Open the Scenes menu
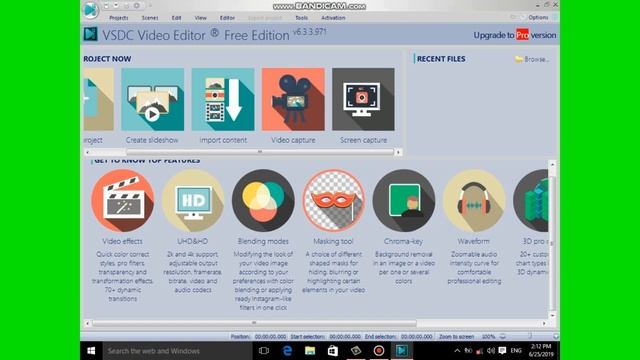The image size is (640, 360). pyautogui.click(x=150, y=18)
